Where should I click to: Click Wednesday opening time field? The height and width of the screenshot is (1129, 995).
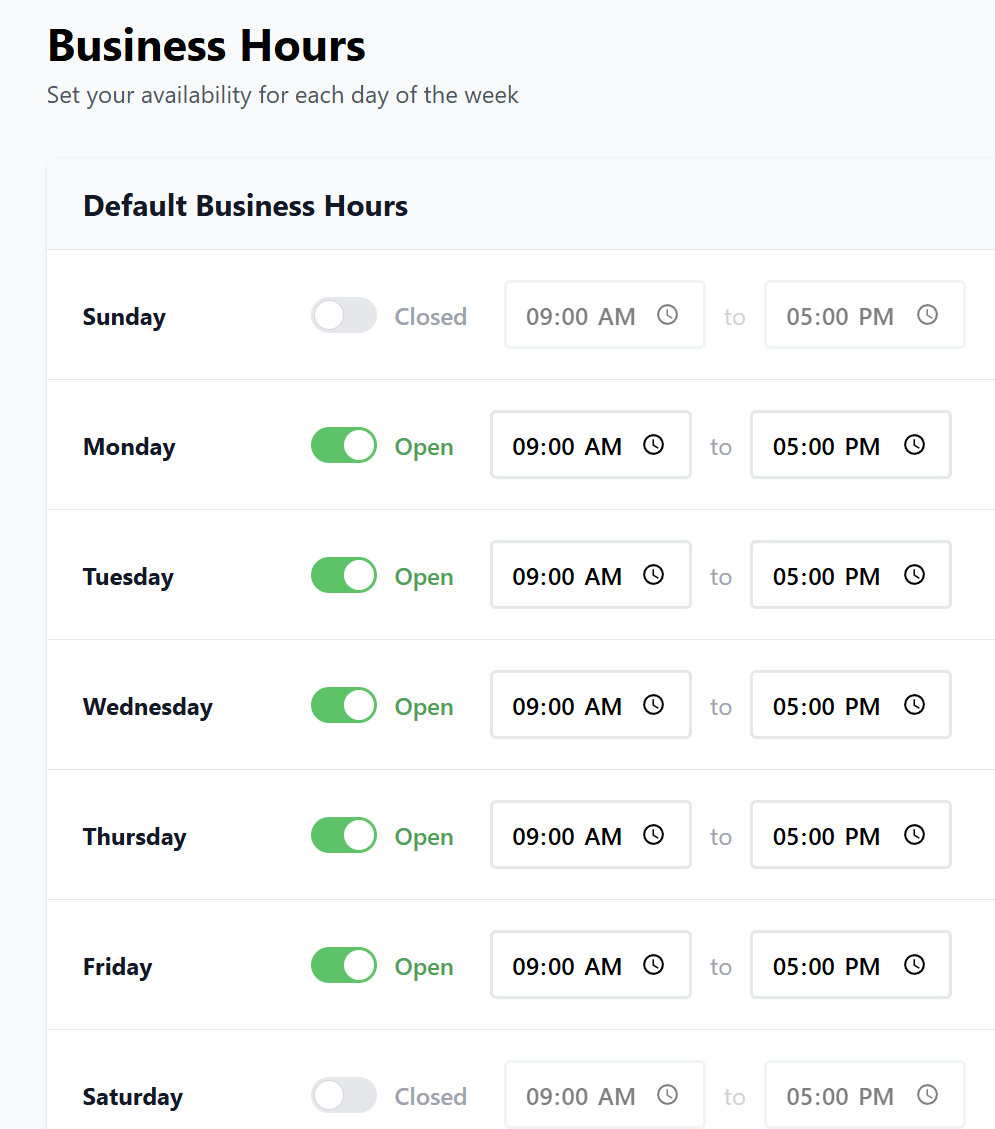[x=567, y=706]
